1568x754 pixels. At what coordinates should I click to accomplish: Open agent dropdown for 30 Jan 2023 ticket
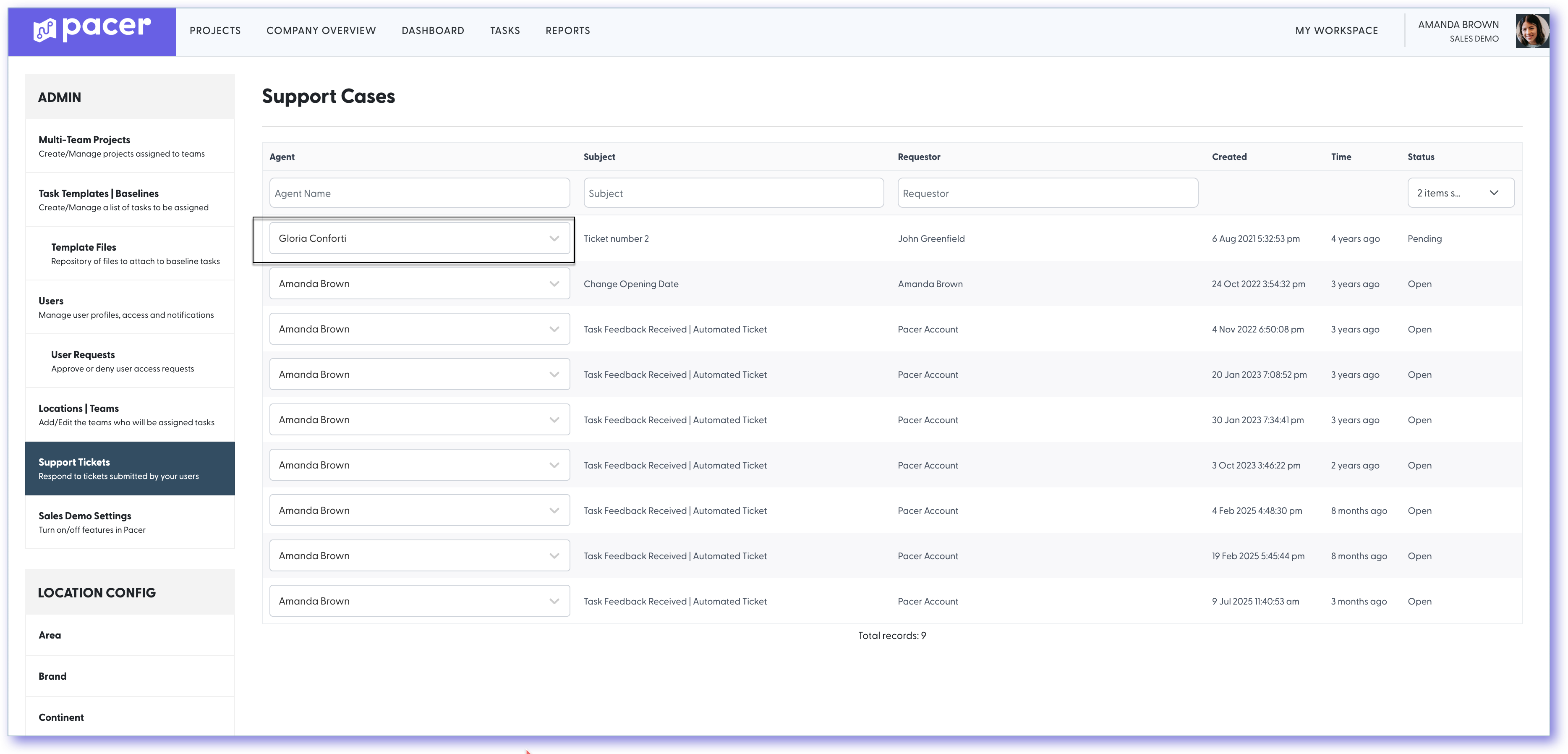tap(419, 420)
